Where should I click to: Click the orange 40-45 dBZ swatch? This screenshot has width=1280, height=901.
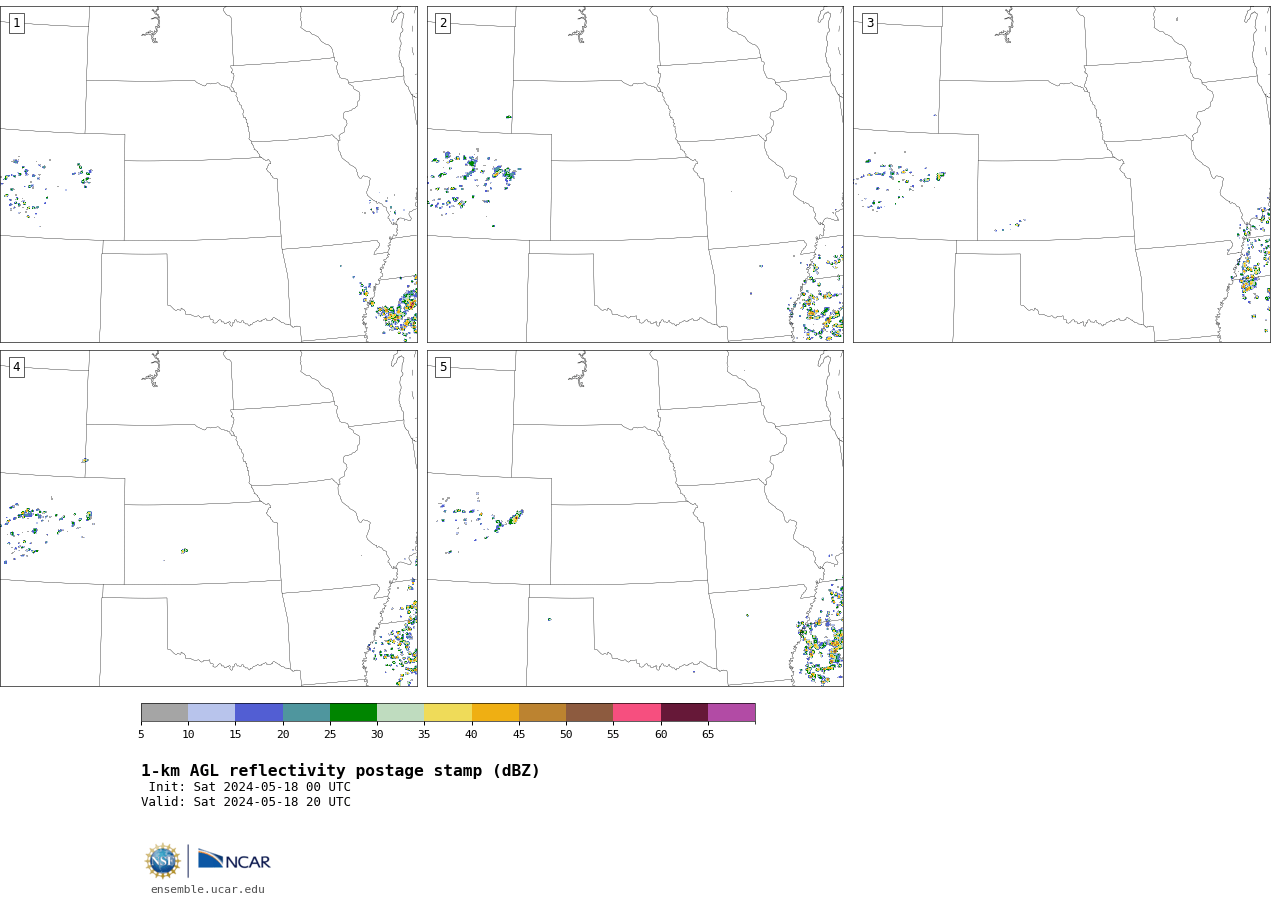point(495,712)
